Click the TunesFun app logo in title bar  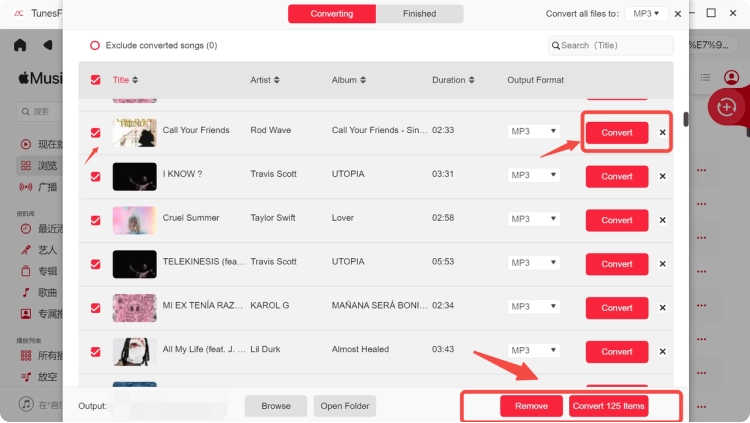point(19,13)
